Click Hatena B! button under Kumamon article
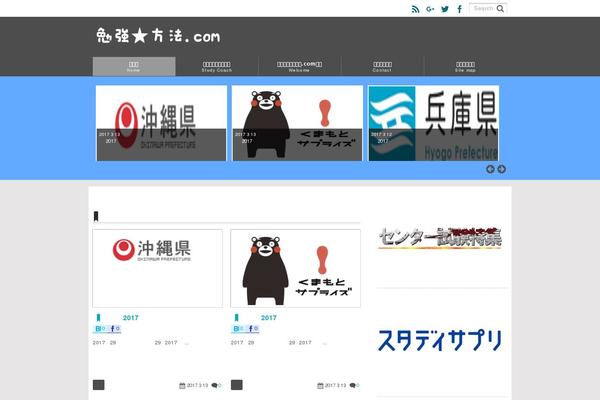The image size is (600, 400). 238,329
